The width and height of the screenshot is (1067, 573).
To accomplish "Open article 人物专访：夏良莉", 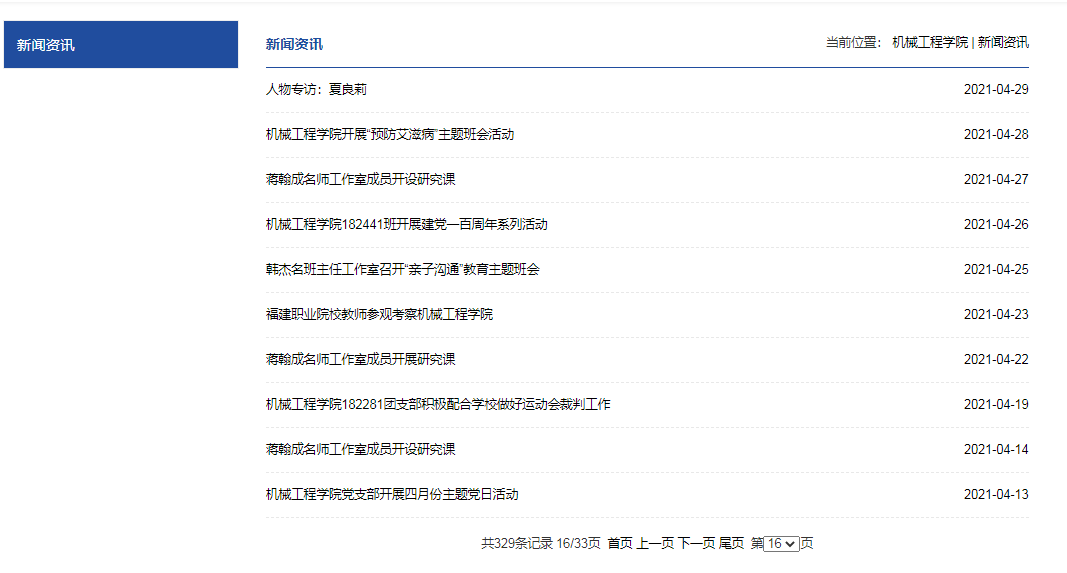I will coord(316,90).
